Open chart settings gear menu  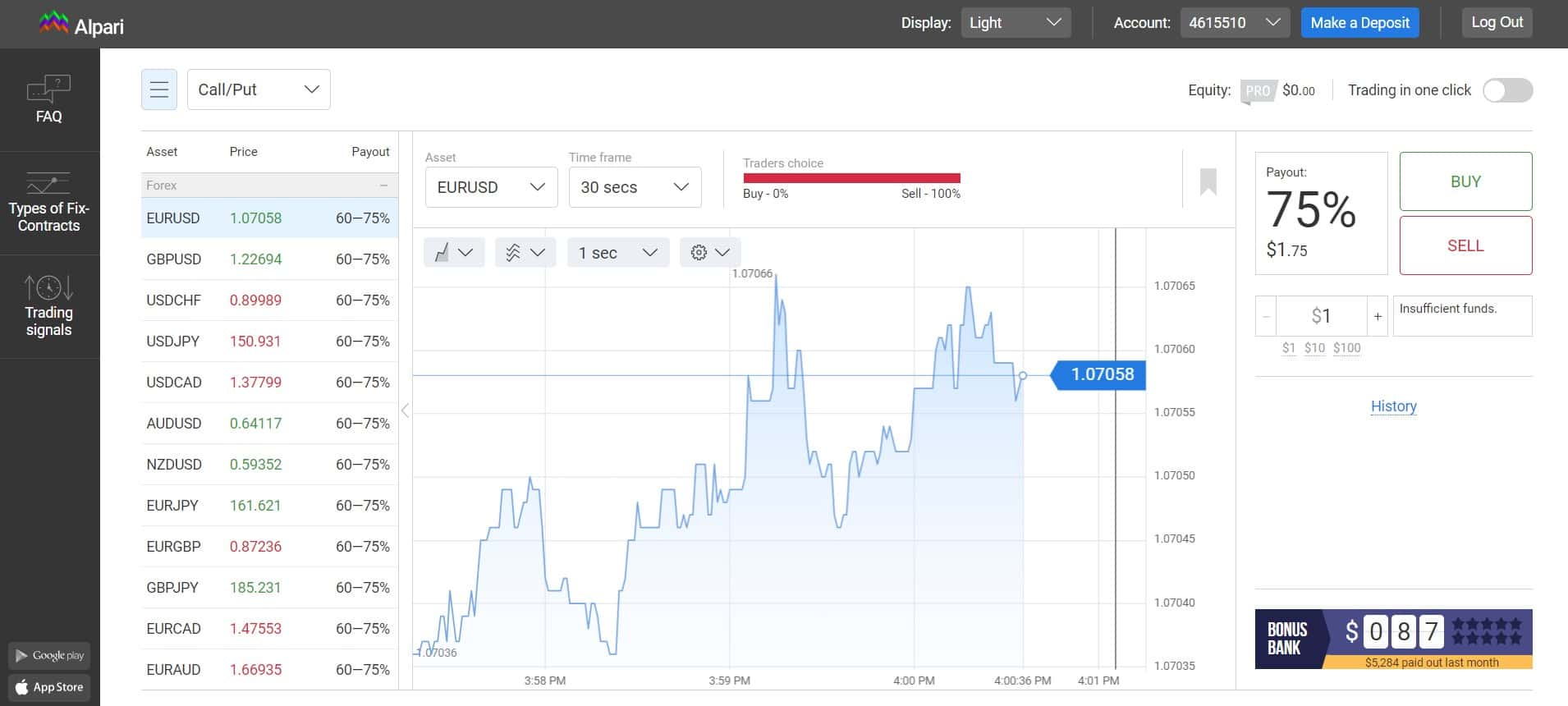coord(710,252)
